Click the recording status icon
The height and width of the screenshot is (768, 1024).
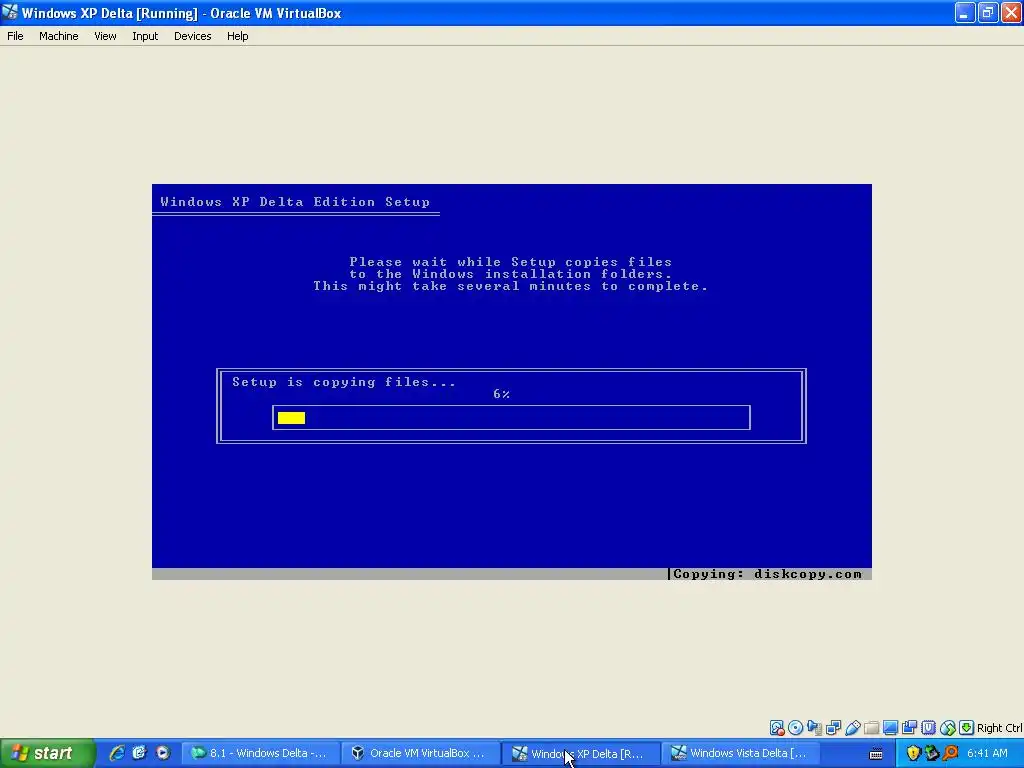tap(909, 728)
